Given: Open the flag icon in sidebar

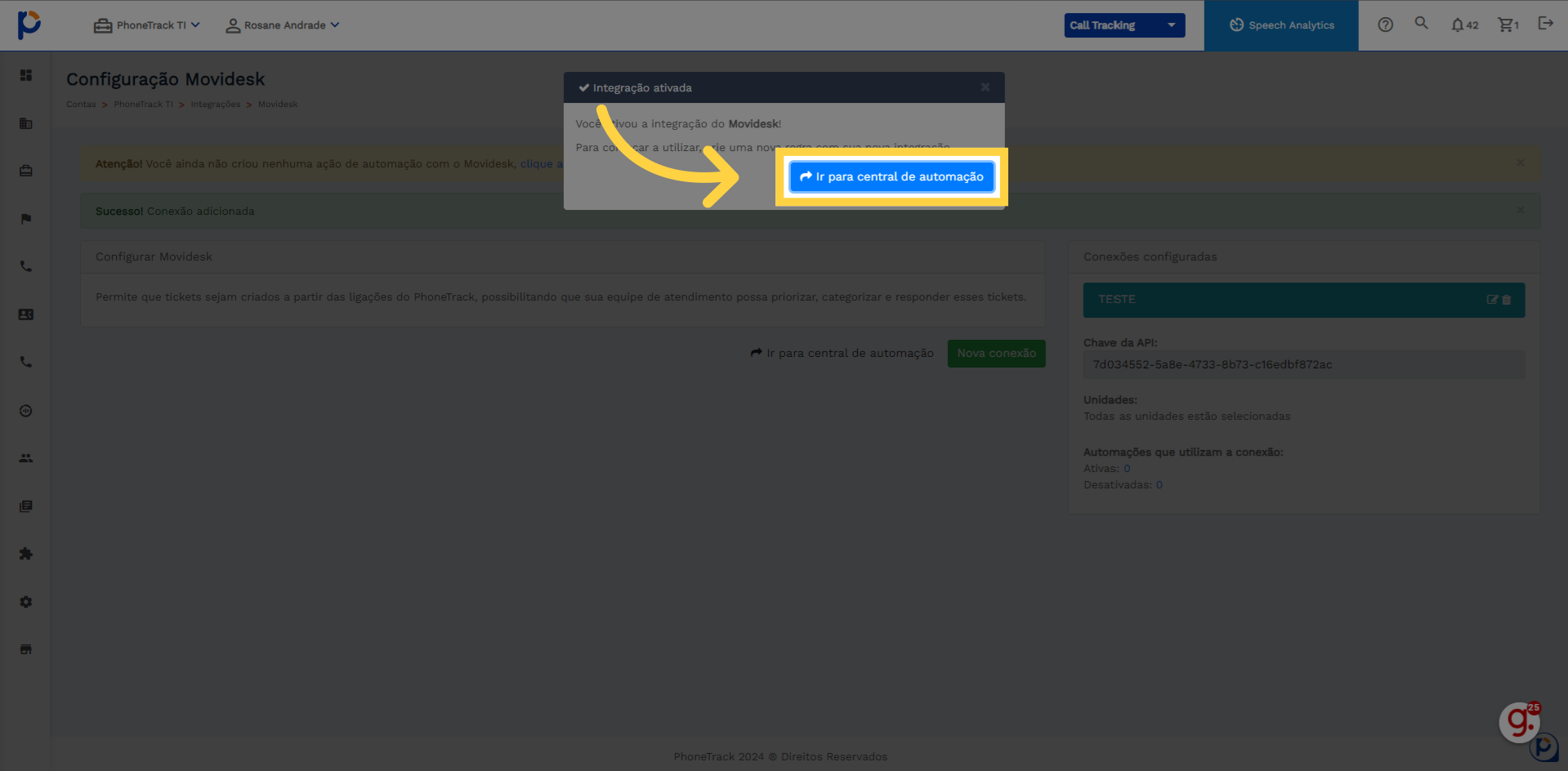Looking at the screenshot, I should [26, 219].
